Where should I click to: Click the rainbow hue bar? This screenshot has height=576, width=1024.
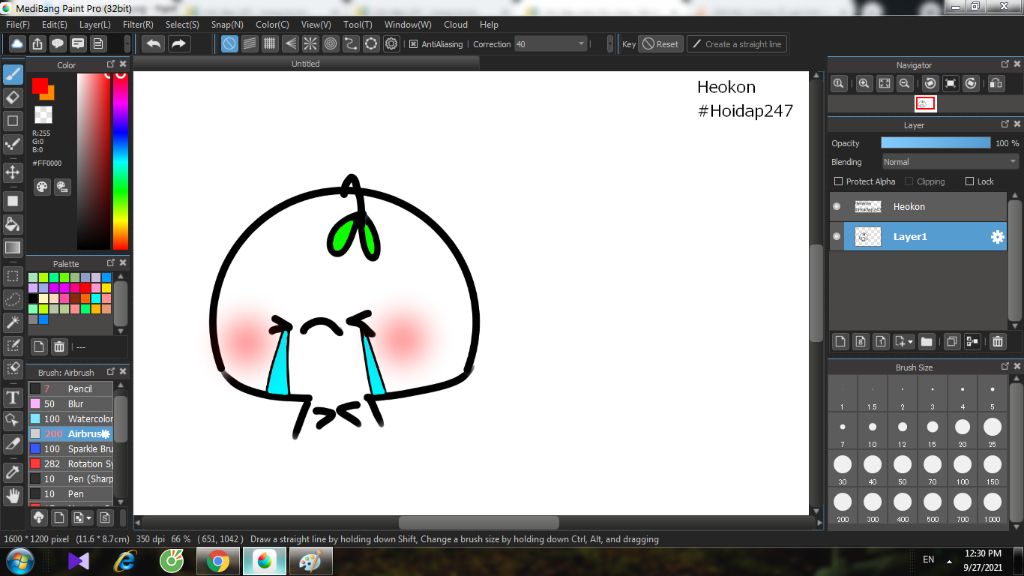pyautogui.click(x=120, y=161)
